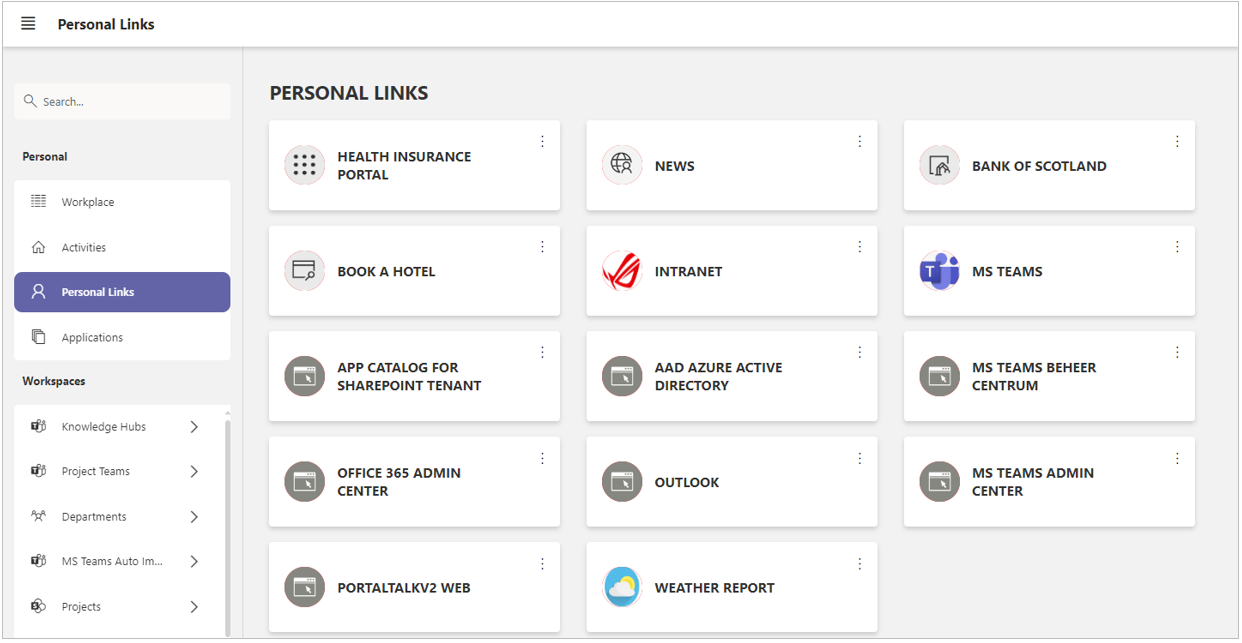Click the Book a Hotel icon

tap(305, 271)
